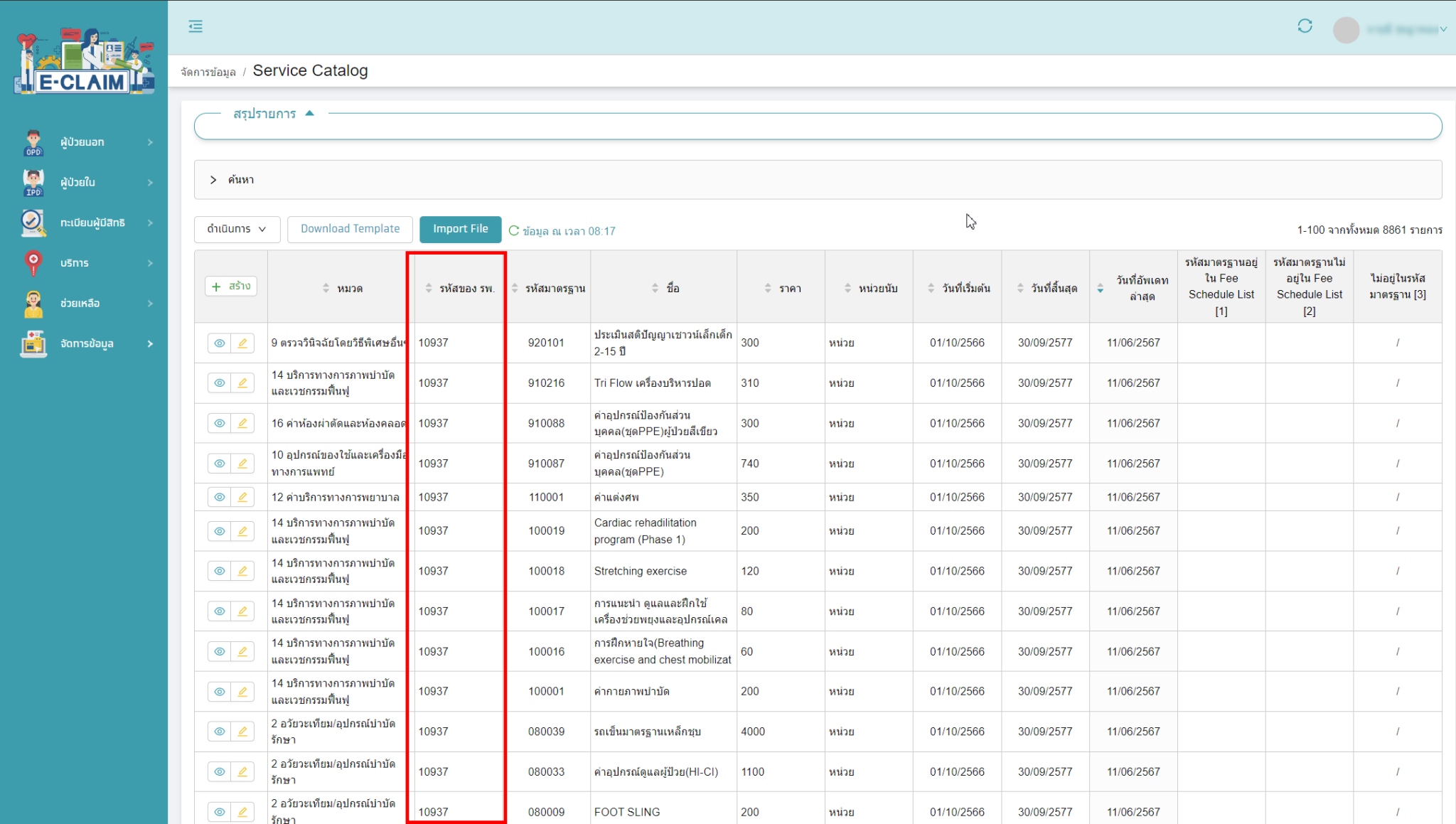The width and height of the screenshot is (1456, 824).
Task: Open the eye preview for Tri Flow row
Action: tap(219, 382)
